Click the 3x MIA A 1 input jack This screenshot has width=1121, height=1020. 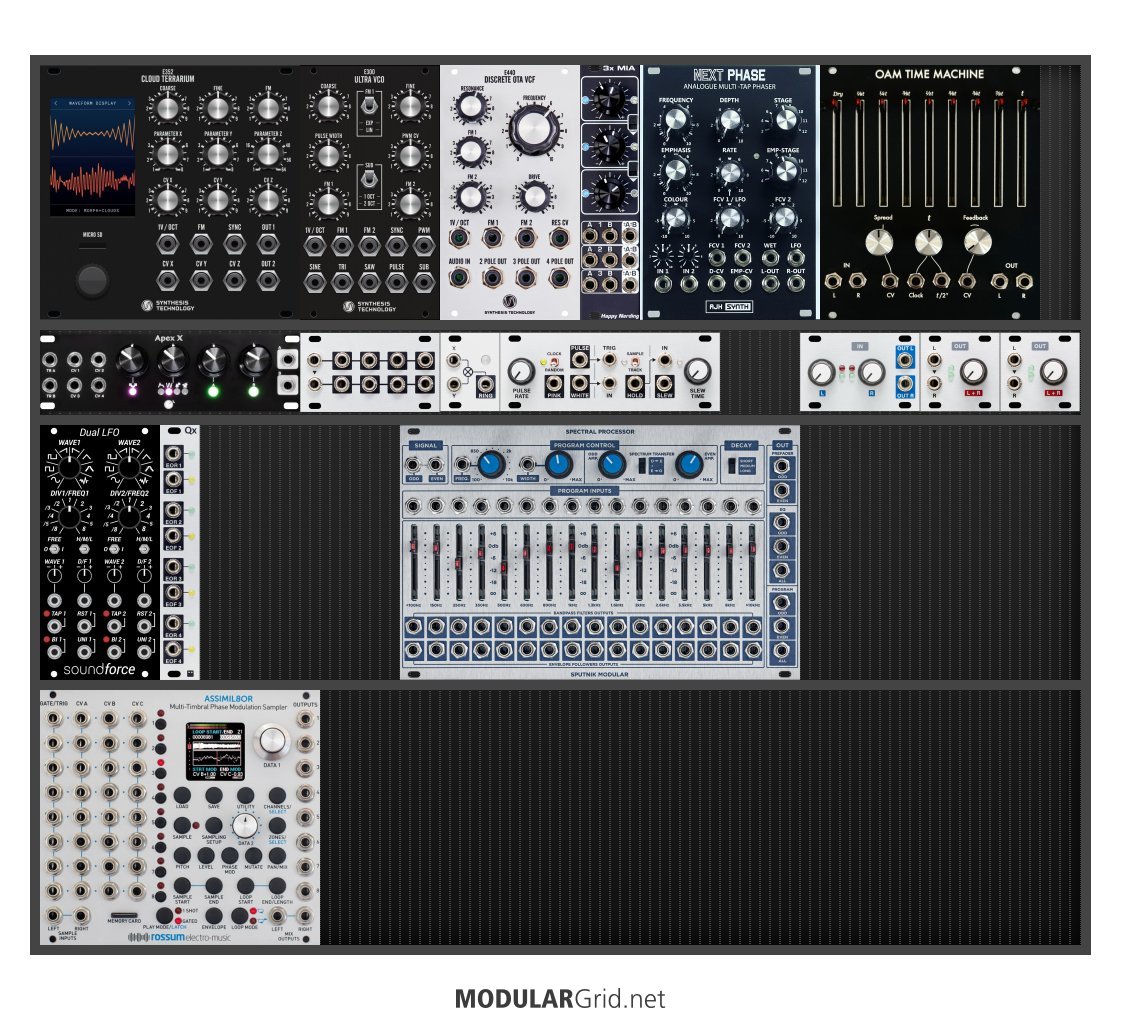coord(590,236)
